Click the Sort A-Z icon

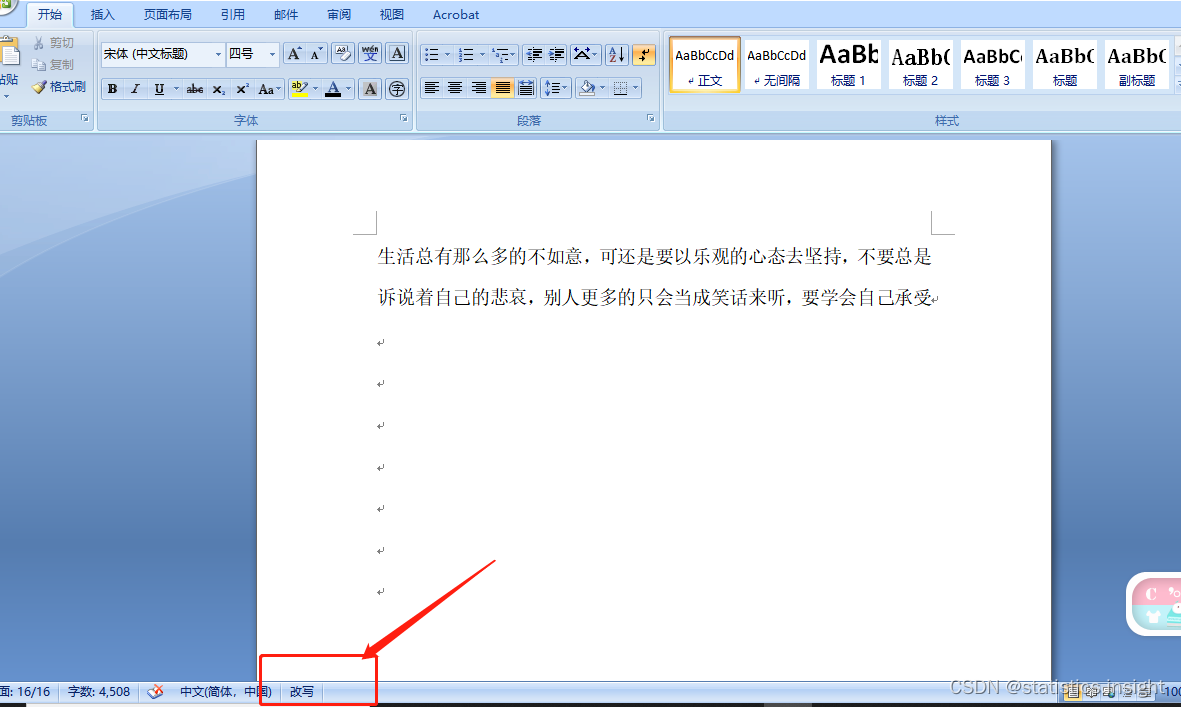click(616, 54)
